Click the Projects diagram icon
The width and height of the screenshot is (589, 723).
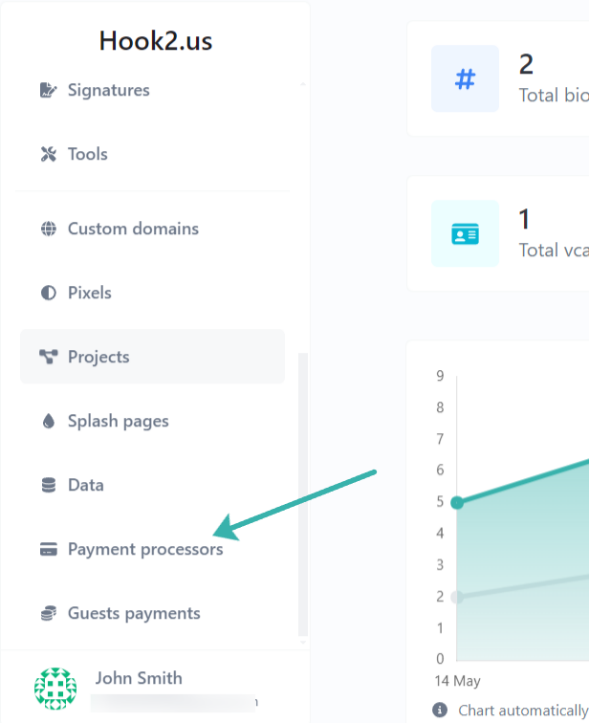(x=48, y=356)
